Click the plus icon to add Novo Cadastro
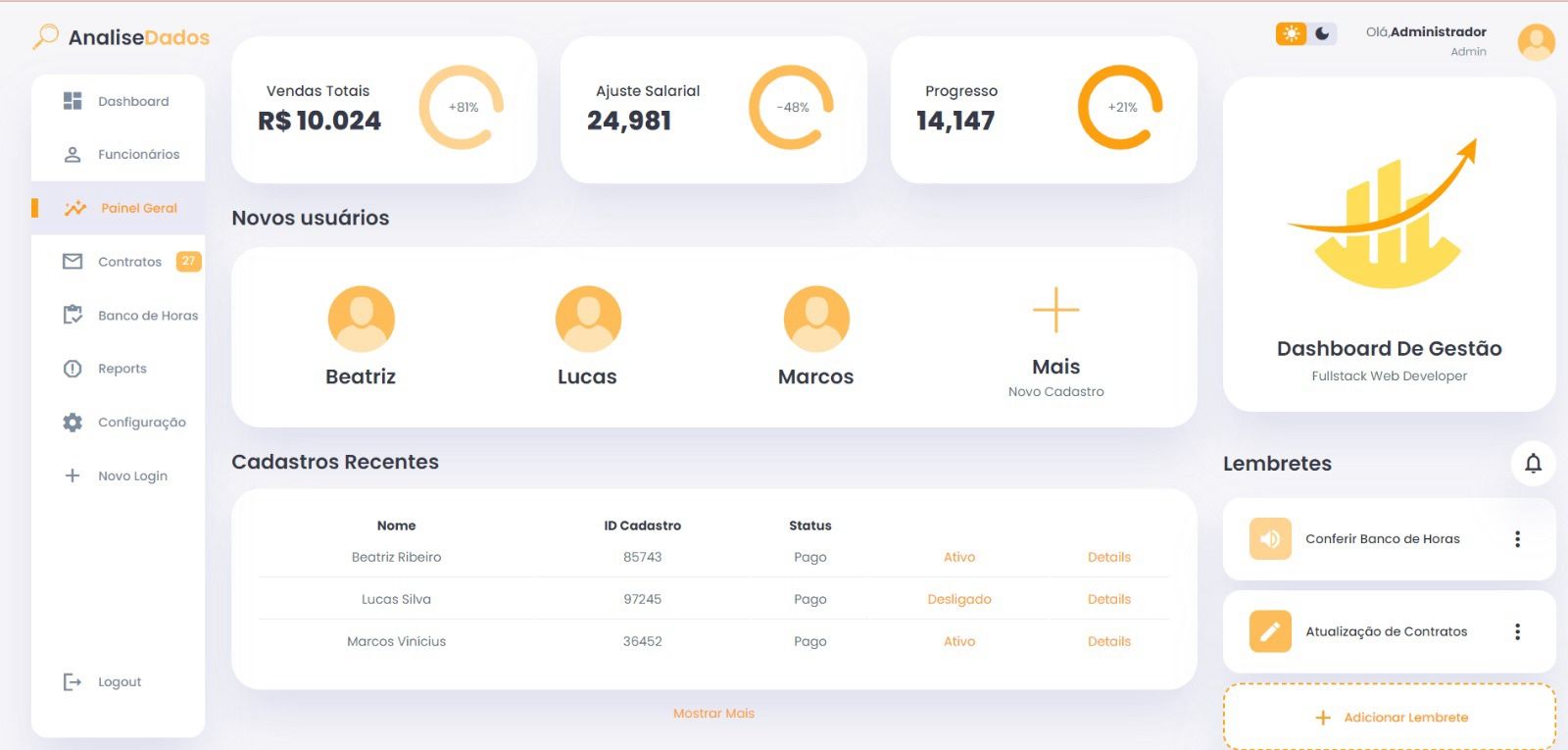 (1056, 310)
